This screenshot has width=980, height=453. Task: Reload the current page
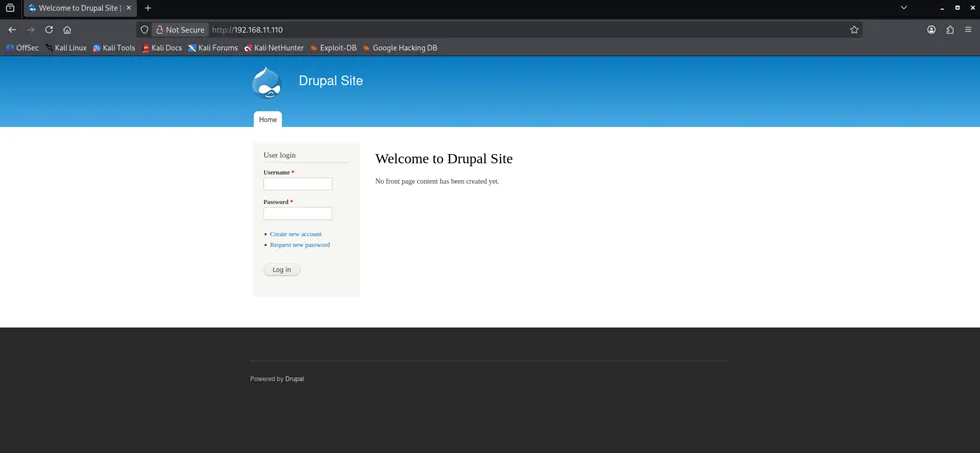49,29
